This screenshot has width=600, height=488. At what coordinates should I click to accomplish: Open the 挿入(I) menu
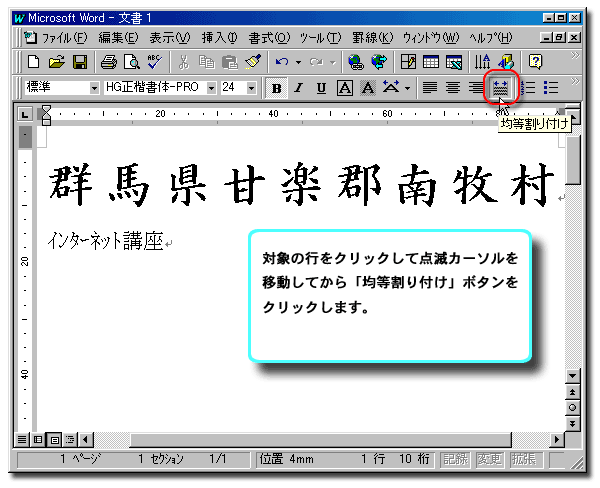tap(219, 38)
